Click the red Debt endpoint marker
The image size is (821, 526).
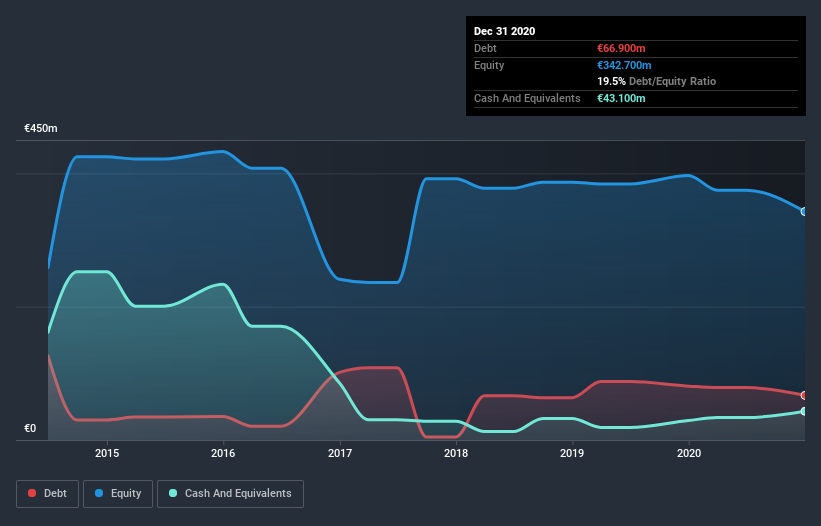click(804, 395)
